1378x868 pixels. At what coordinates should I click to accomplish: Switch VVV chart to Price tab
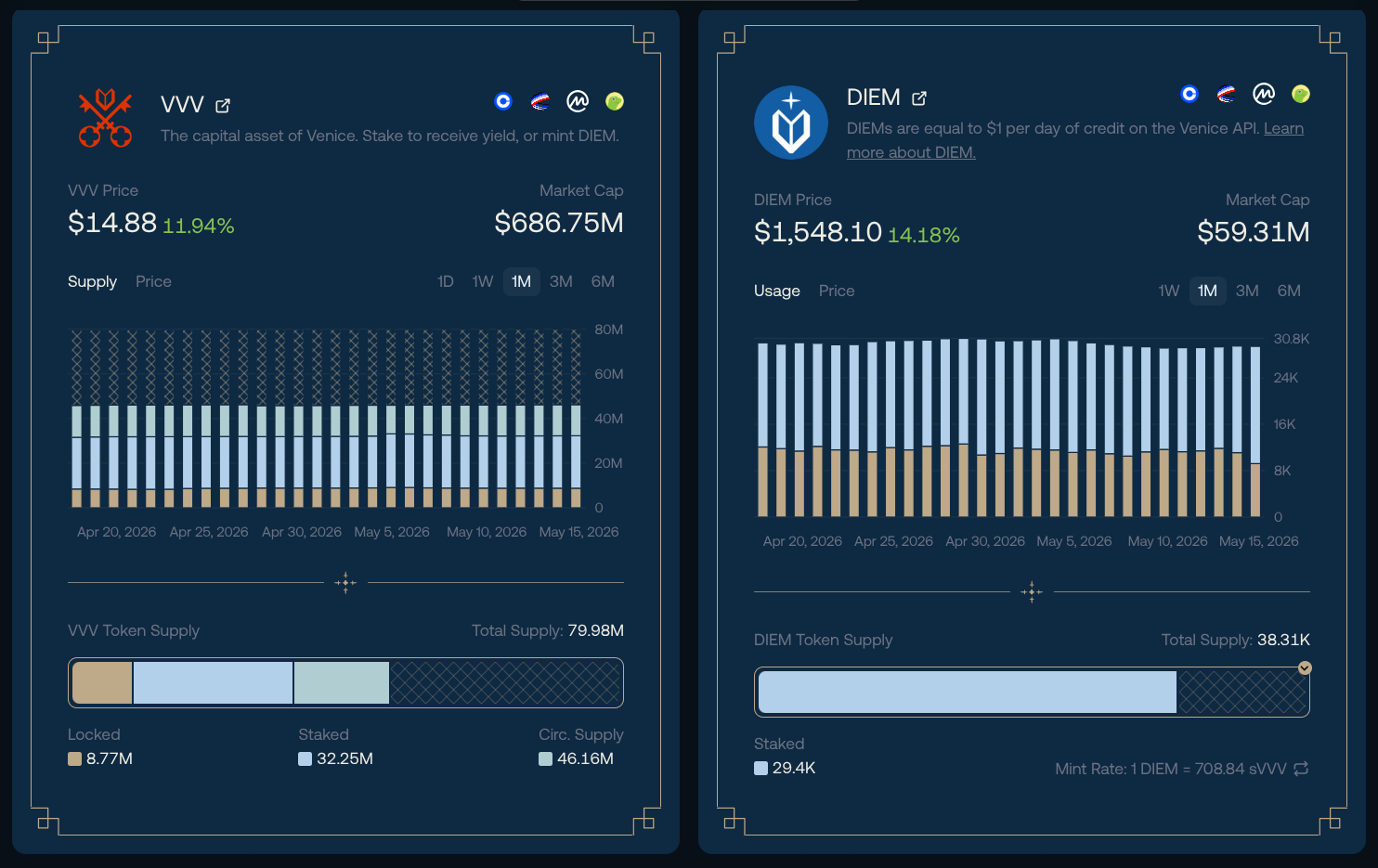click(x=153, y=281)
